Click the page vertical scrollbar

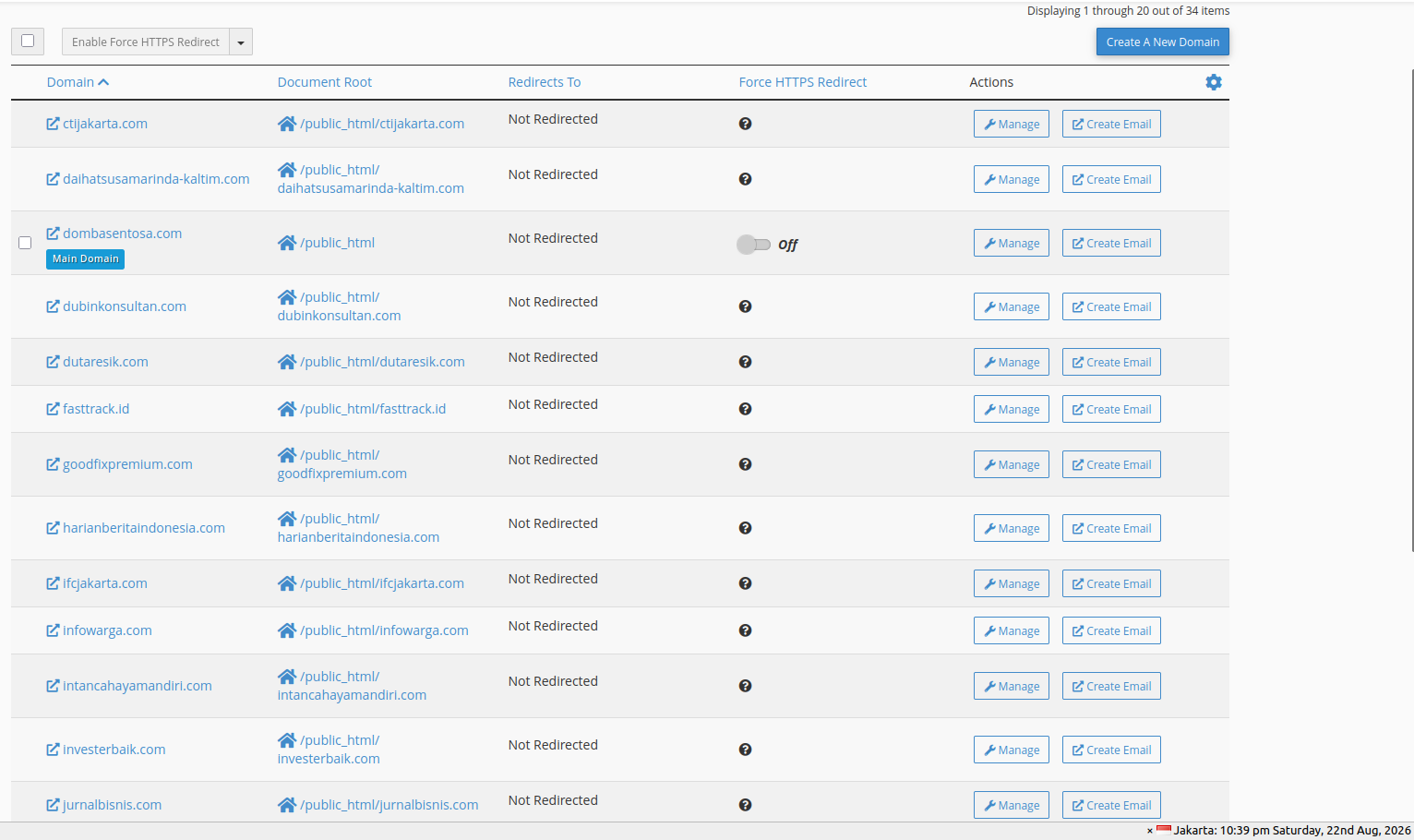point(1411,309)
